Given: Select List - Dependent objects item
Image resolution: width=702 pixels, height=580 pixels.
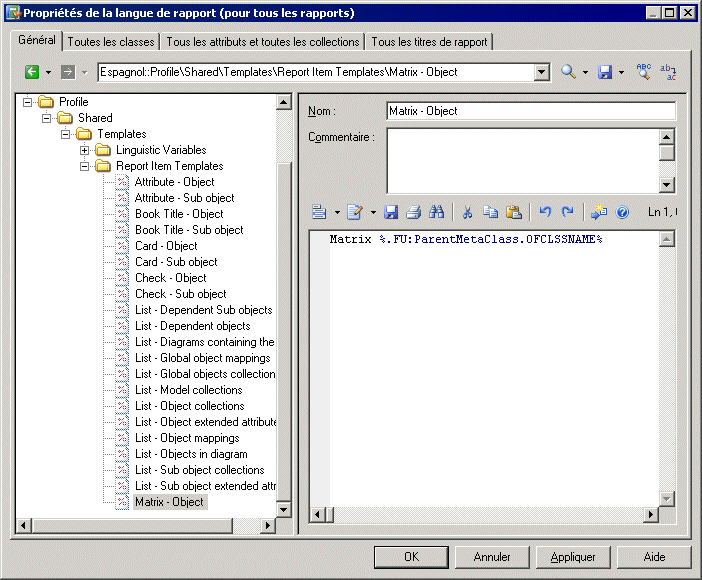Looking at the screenshot, I should (193, 326).
